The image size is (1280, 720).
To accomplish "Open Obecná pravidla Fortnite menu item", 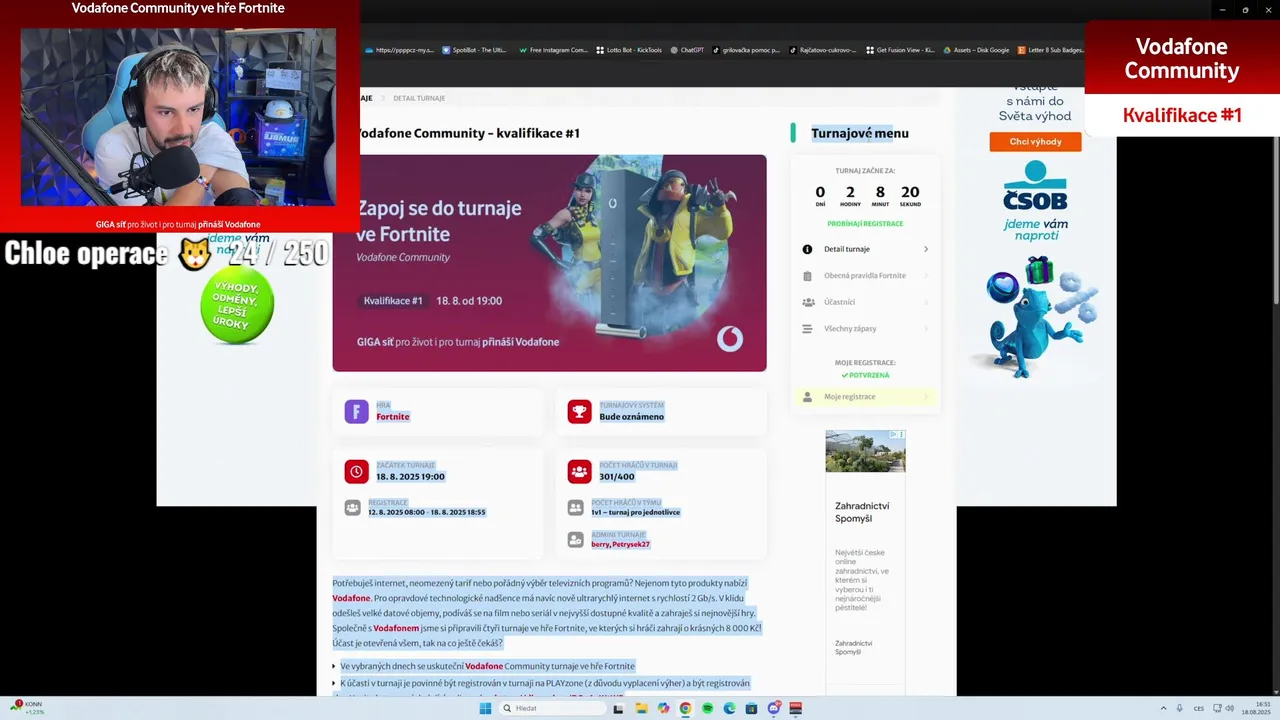I will coord(865,275).
